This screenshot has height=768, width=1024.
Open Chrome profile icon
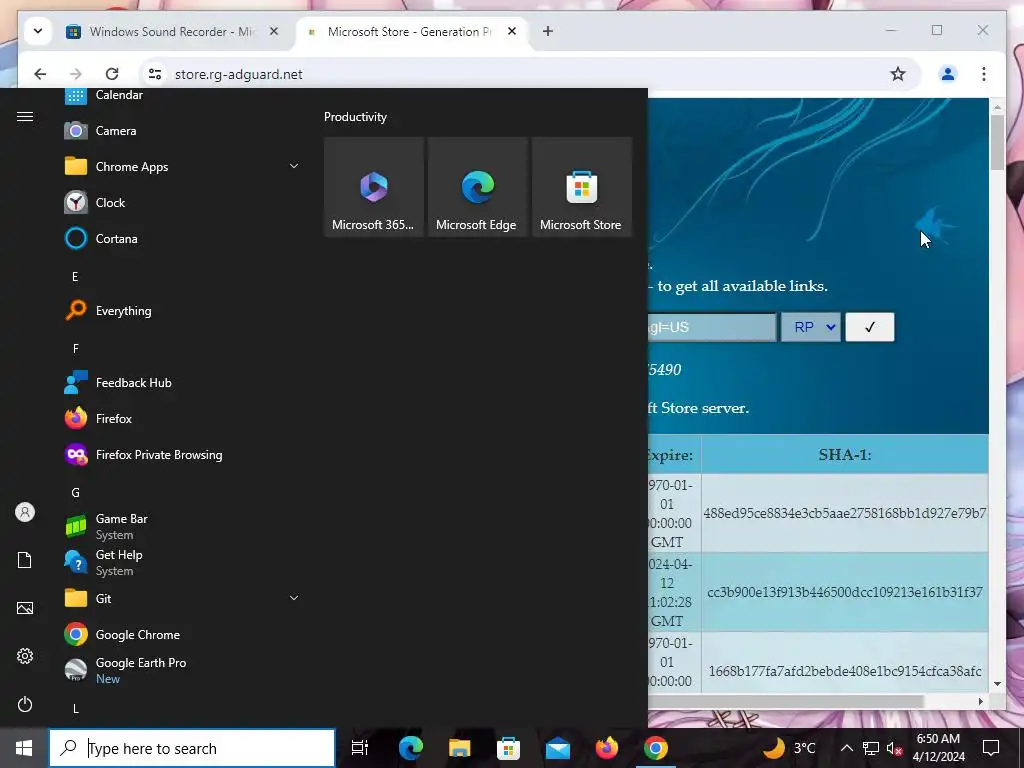948,74
